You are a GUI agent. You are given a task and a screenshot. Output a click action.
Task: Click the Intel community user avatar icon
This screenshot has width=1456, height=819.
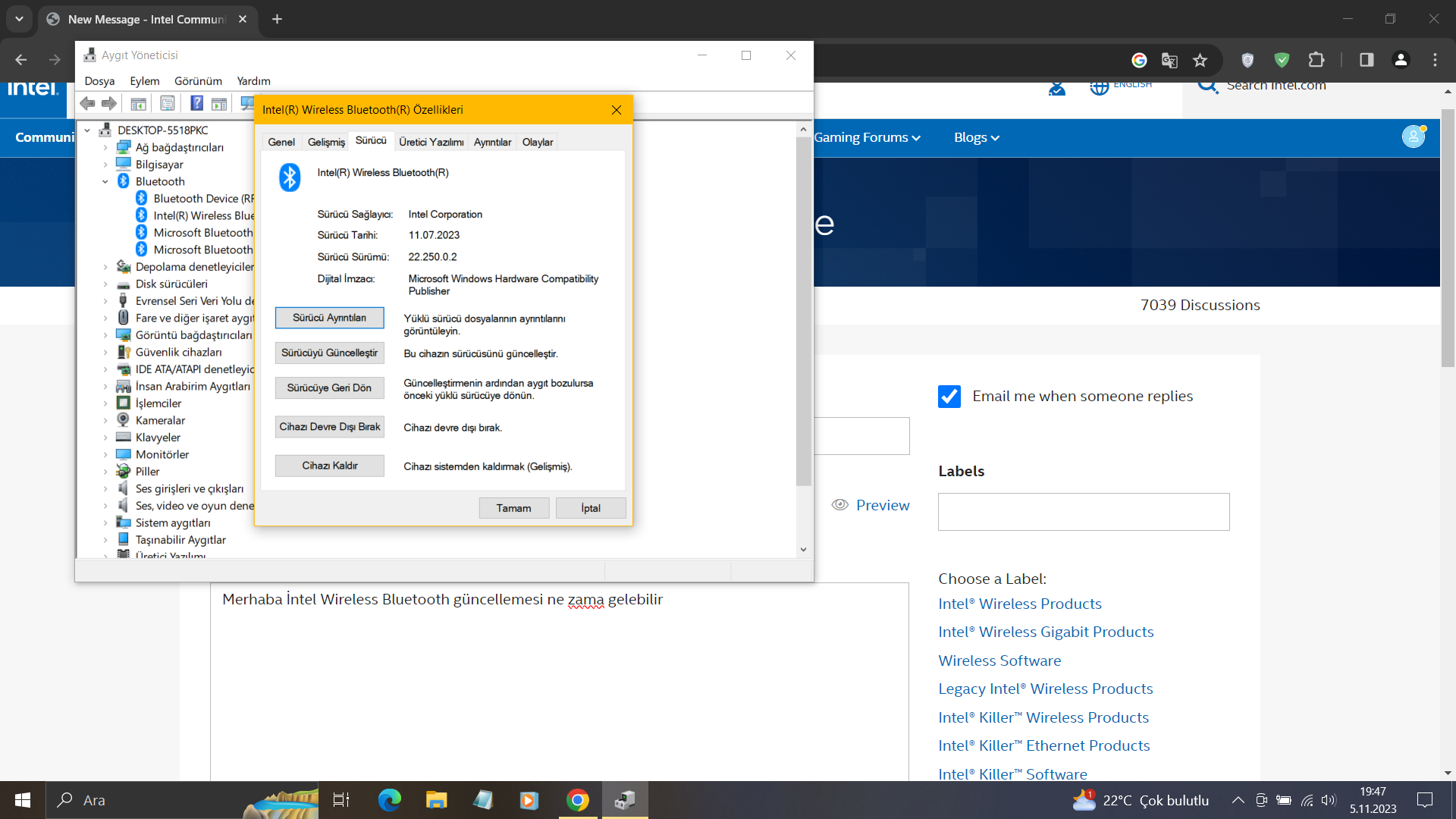coord(1413,137)
